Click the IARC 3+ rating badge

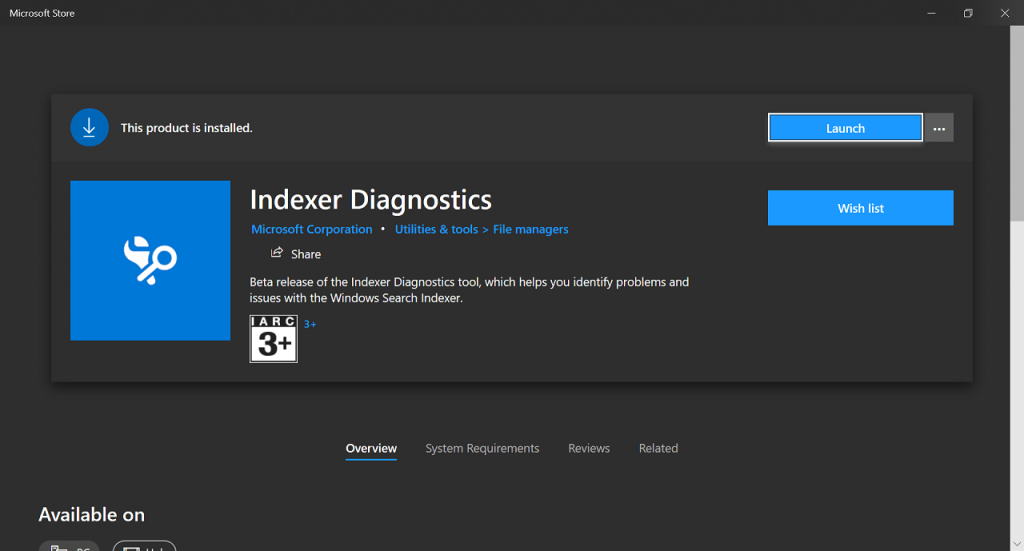click(x=274, y=339)
